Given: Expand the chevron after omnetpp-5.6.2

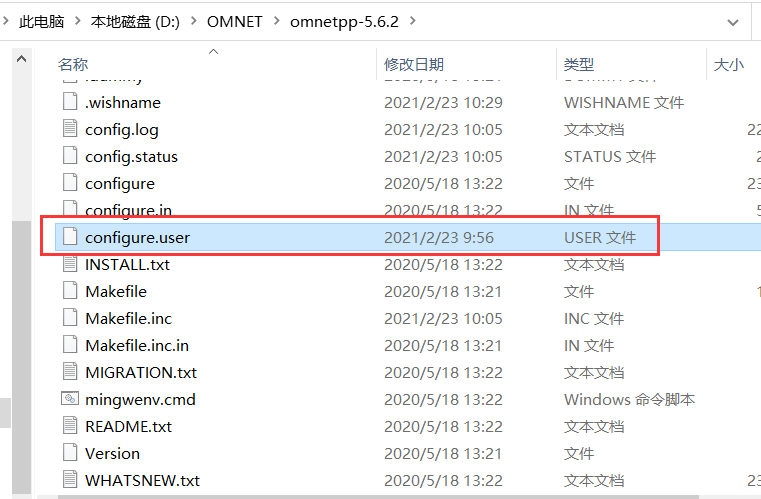Looking at the screenshot, I should [x=413, y=21].
